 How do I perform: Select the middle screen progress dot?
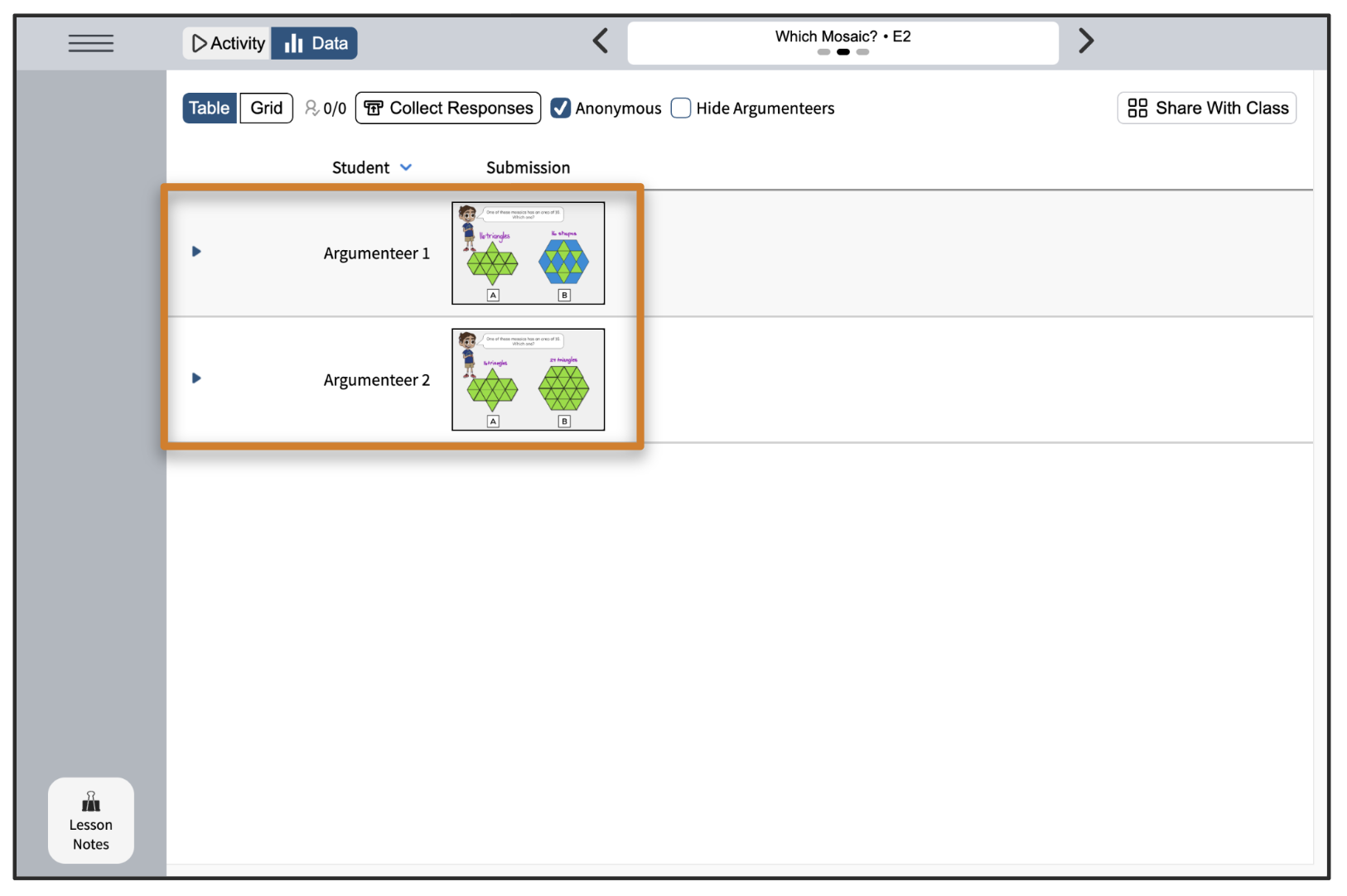click(x=842, y=52)
